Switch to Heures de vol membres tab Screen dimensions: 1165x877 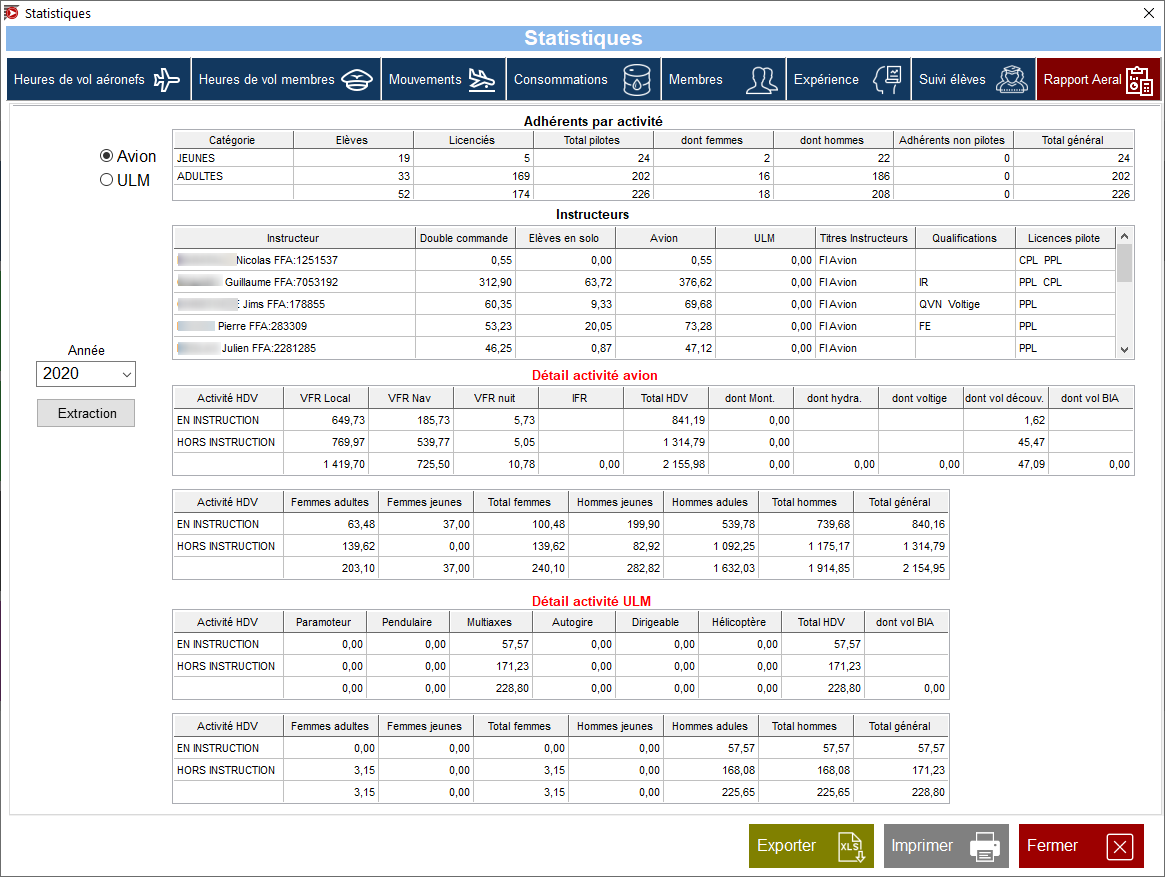(286, 80)
